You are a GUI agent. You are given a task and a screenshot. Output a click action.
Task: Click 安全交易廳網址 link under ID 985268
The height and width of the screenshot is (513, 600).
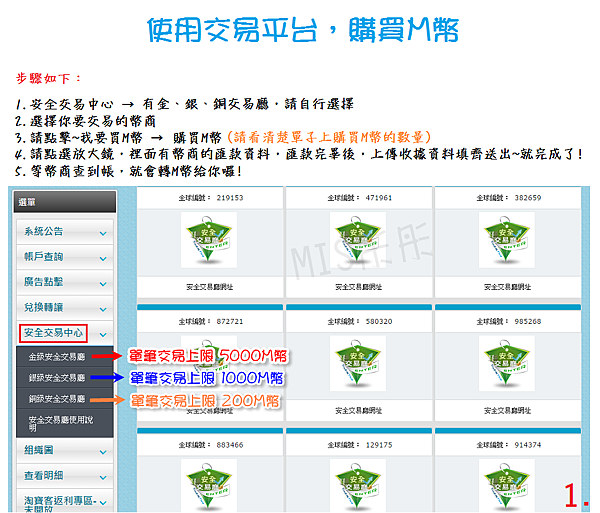507,410
